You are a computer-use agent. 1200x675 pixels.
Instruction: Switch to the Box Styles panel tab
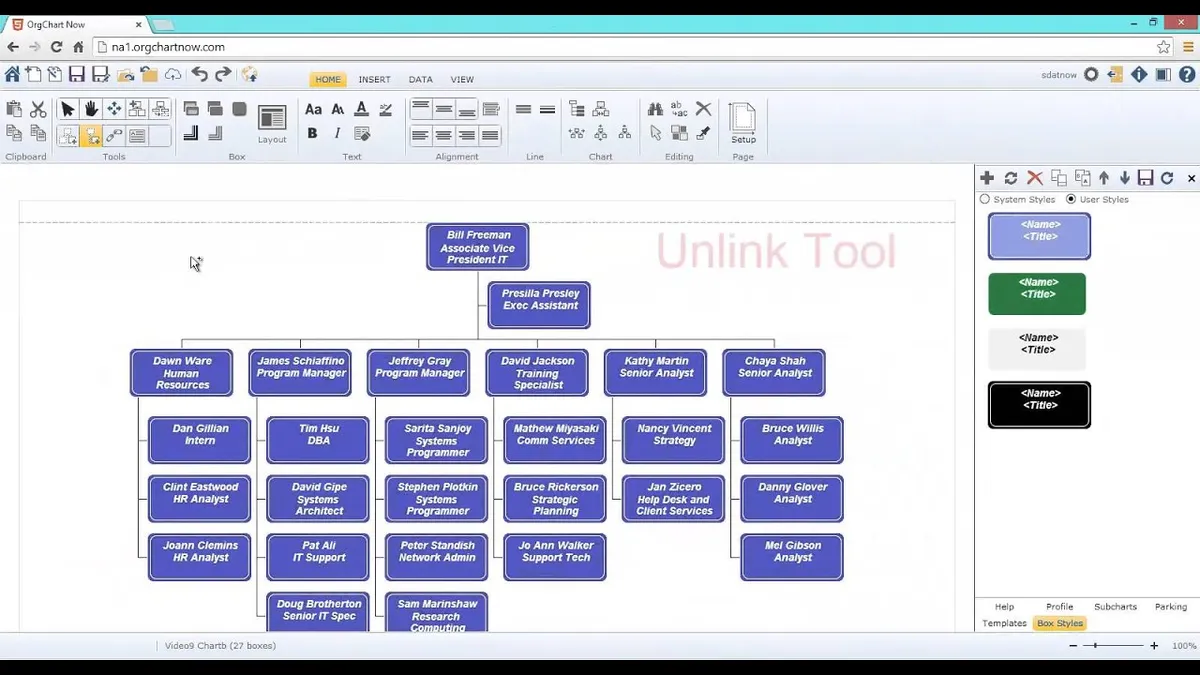1060,623
